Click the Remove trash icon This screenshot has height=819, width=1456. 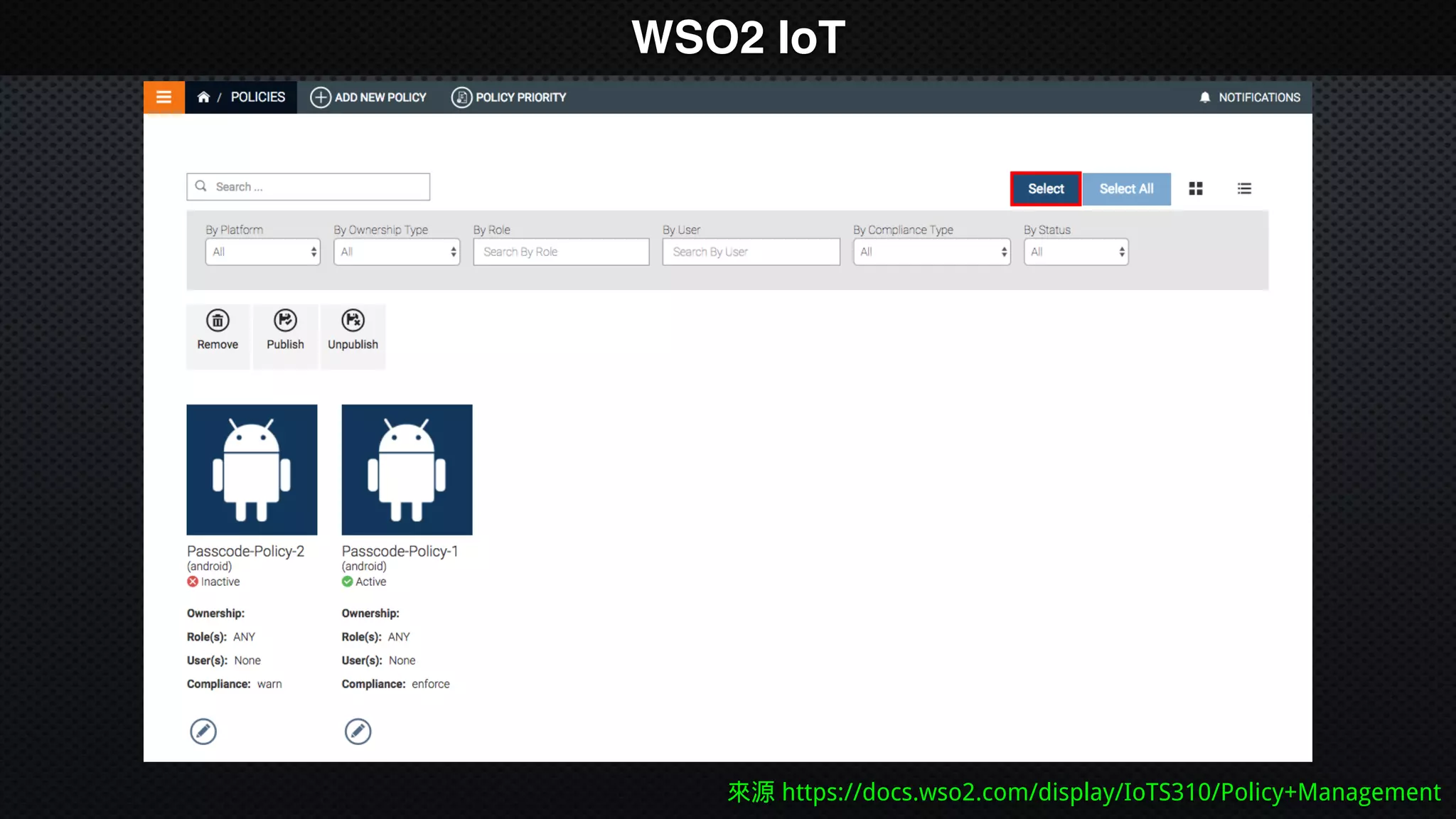coord(218,321)
